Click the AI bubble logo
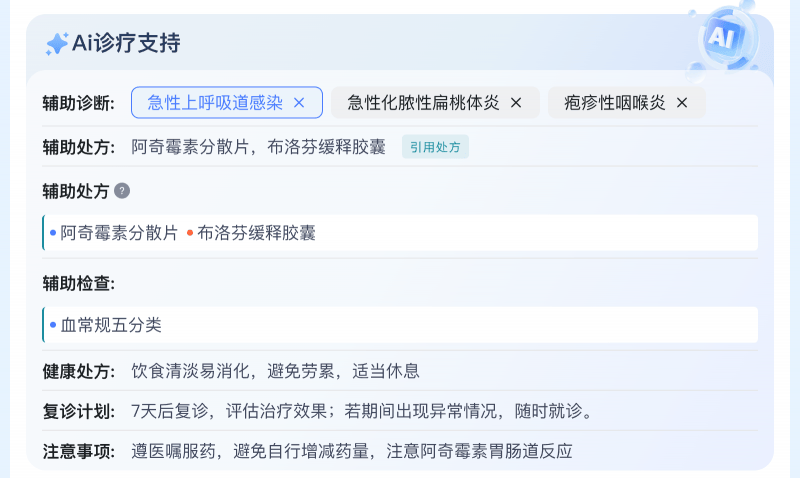 pyautogui.click(x=719, y=37)
